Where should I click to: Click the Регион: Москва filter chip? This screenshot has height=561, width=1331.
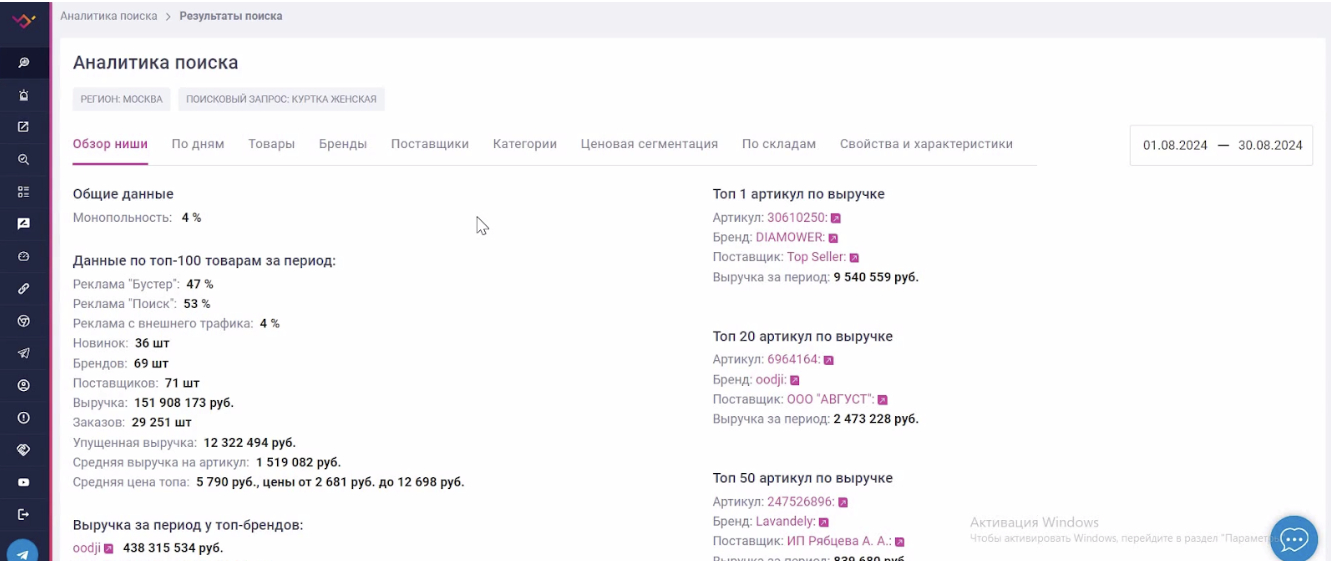[122, 99]
